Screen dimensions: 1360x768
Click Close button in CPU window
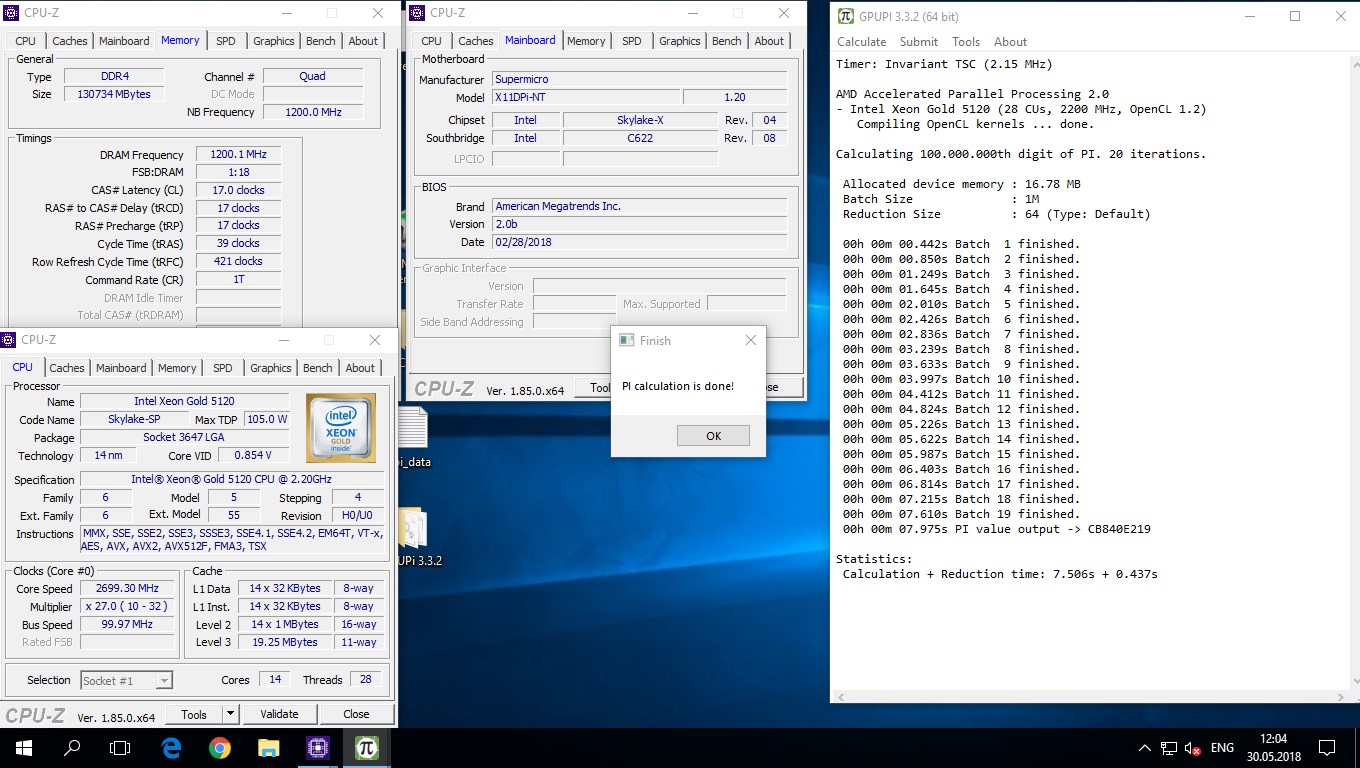click(x=356, y=714)
